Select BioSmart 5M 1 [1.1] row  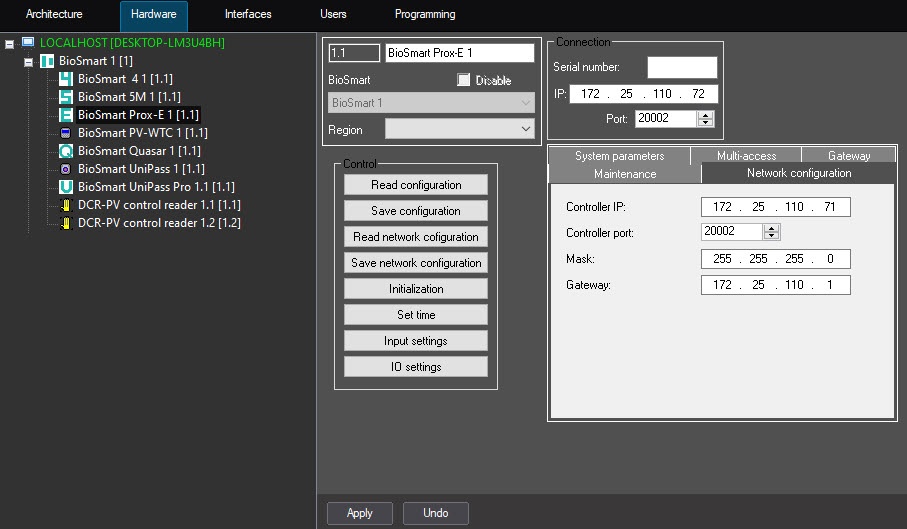click(130, 97)
